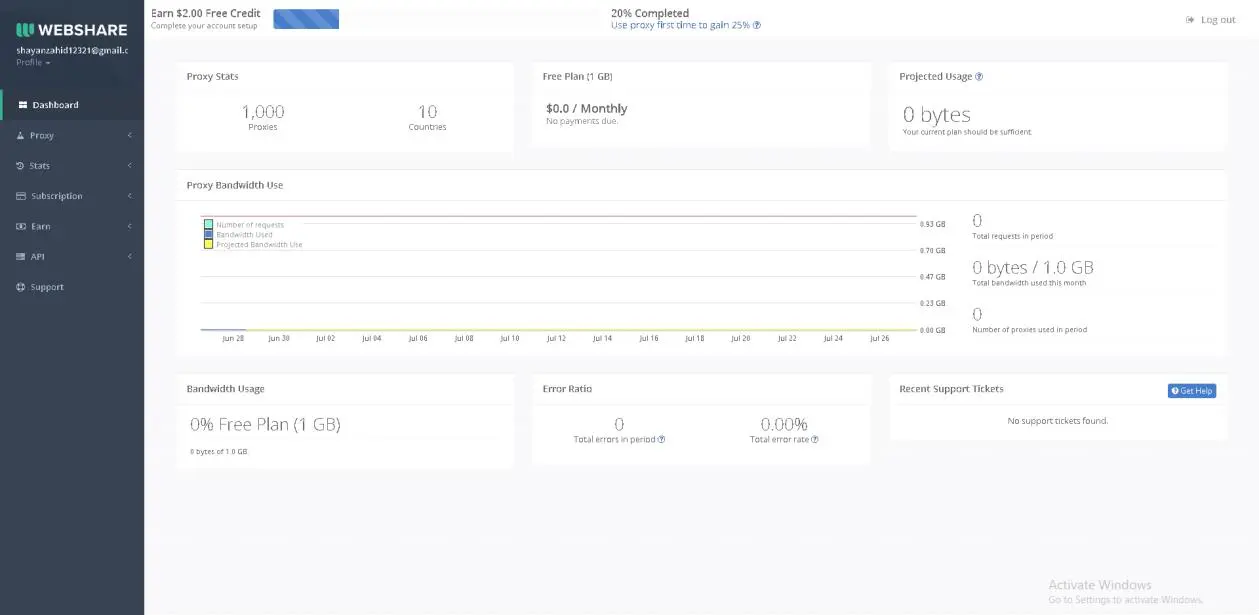The height and width of the screenshot is (615, 1259).
Task: Expand the Proxy menu chevron
Action: 128,135
